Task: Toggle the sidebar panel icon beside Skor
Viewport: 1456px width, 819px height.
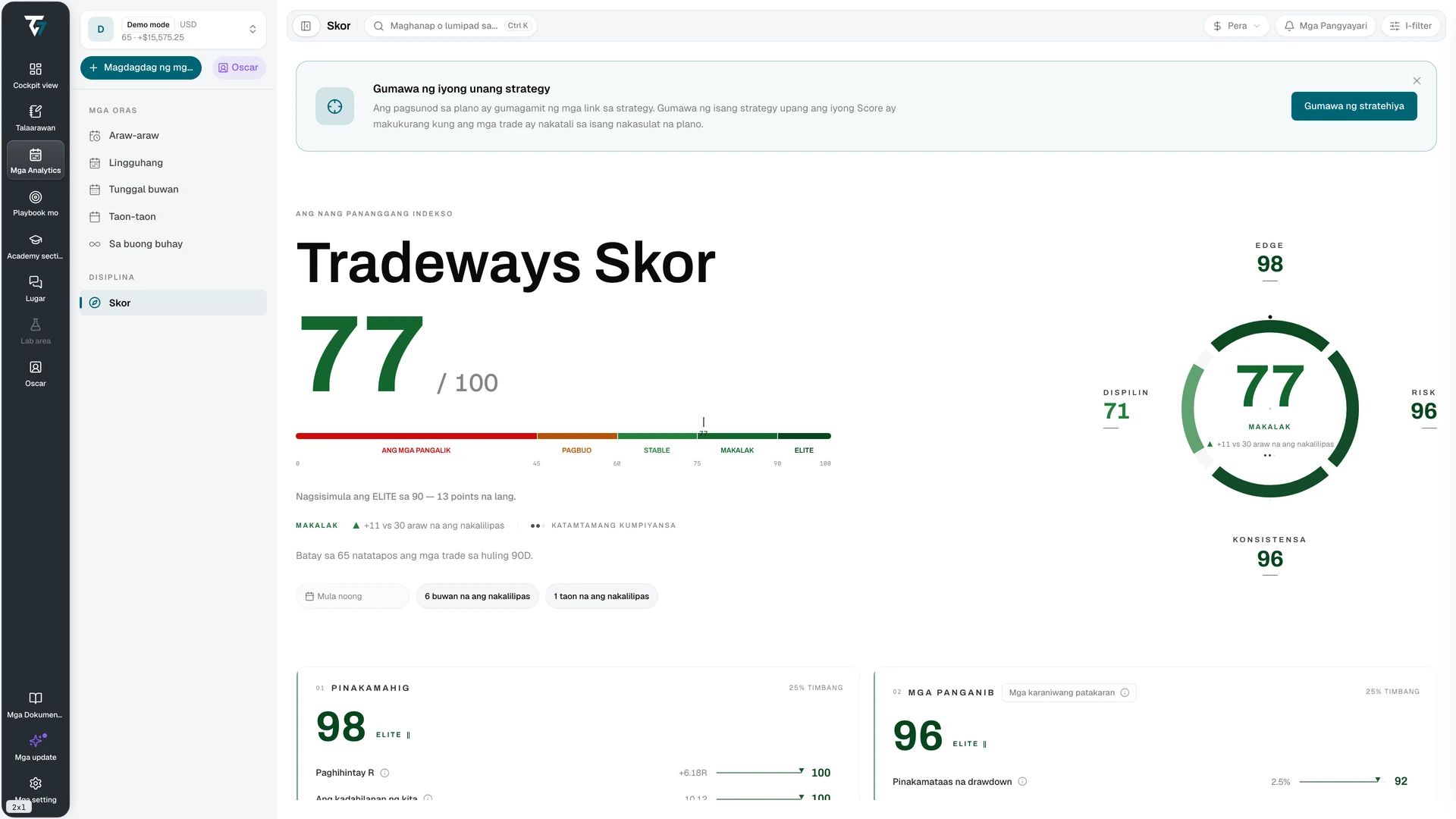Action: pos(306,26)
